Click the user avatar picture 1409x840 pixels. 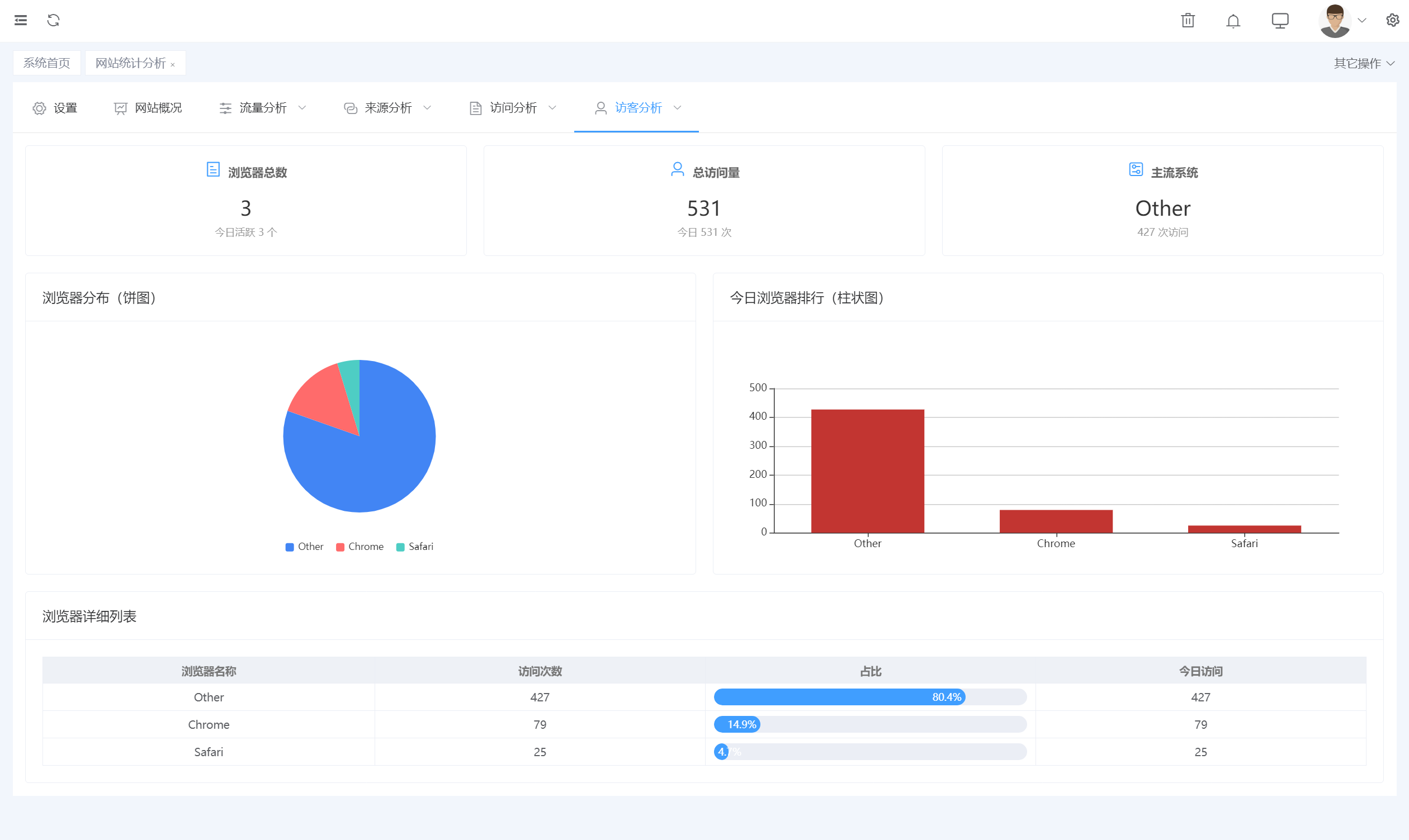[x=1334, y=21]
